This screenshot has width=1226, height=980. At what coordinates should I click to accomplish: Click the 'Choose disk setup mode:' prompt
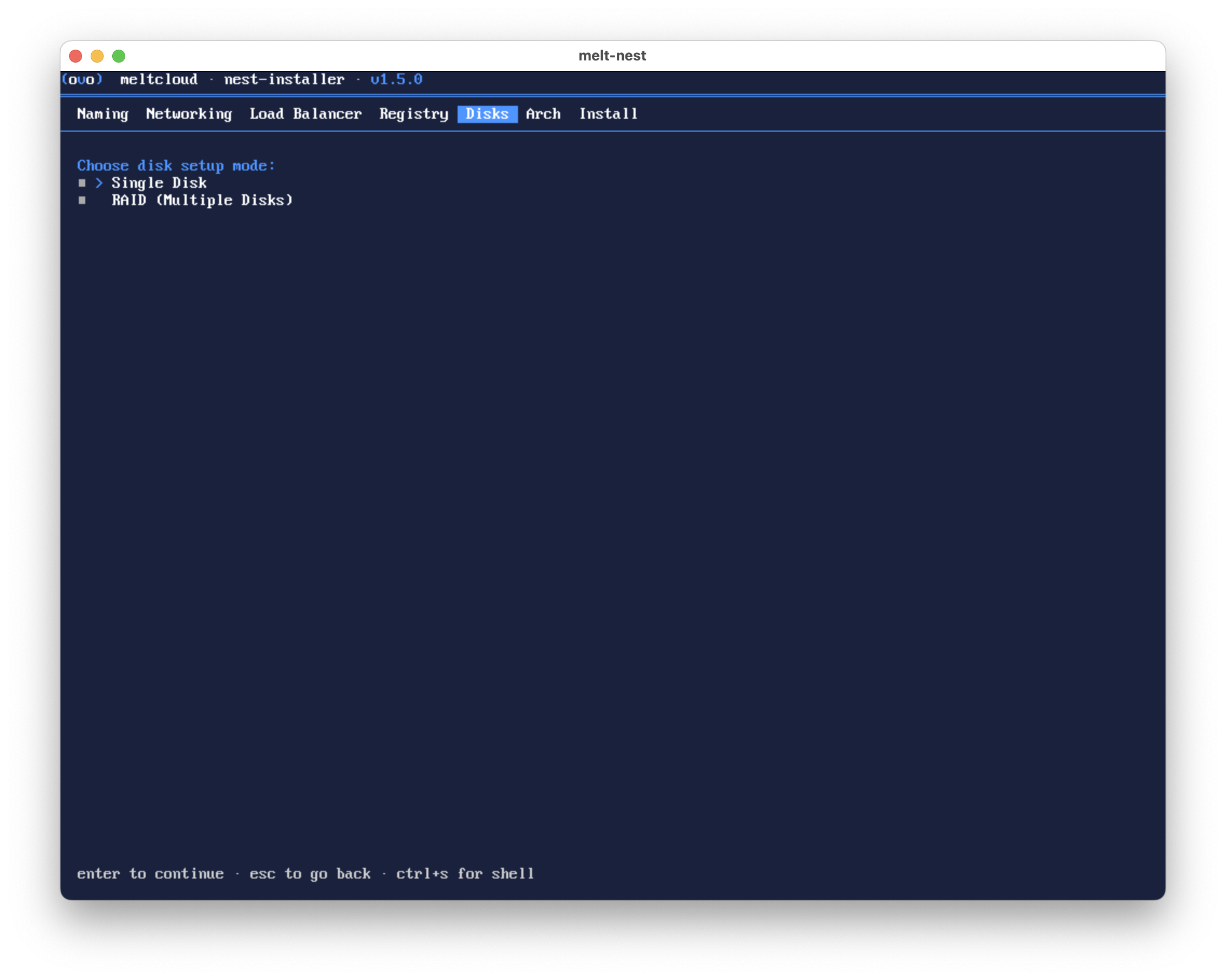click(176, 166)
